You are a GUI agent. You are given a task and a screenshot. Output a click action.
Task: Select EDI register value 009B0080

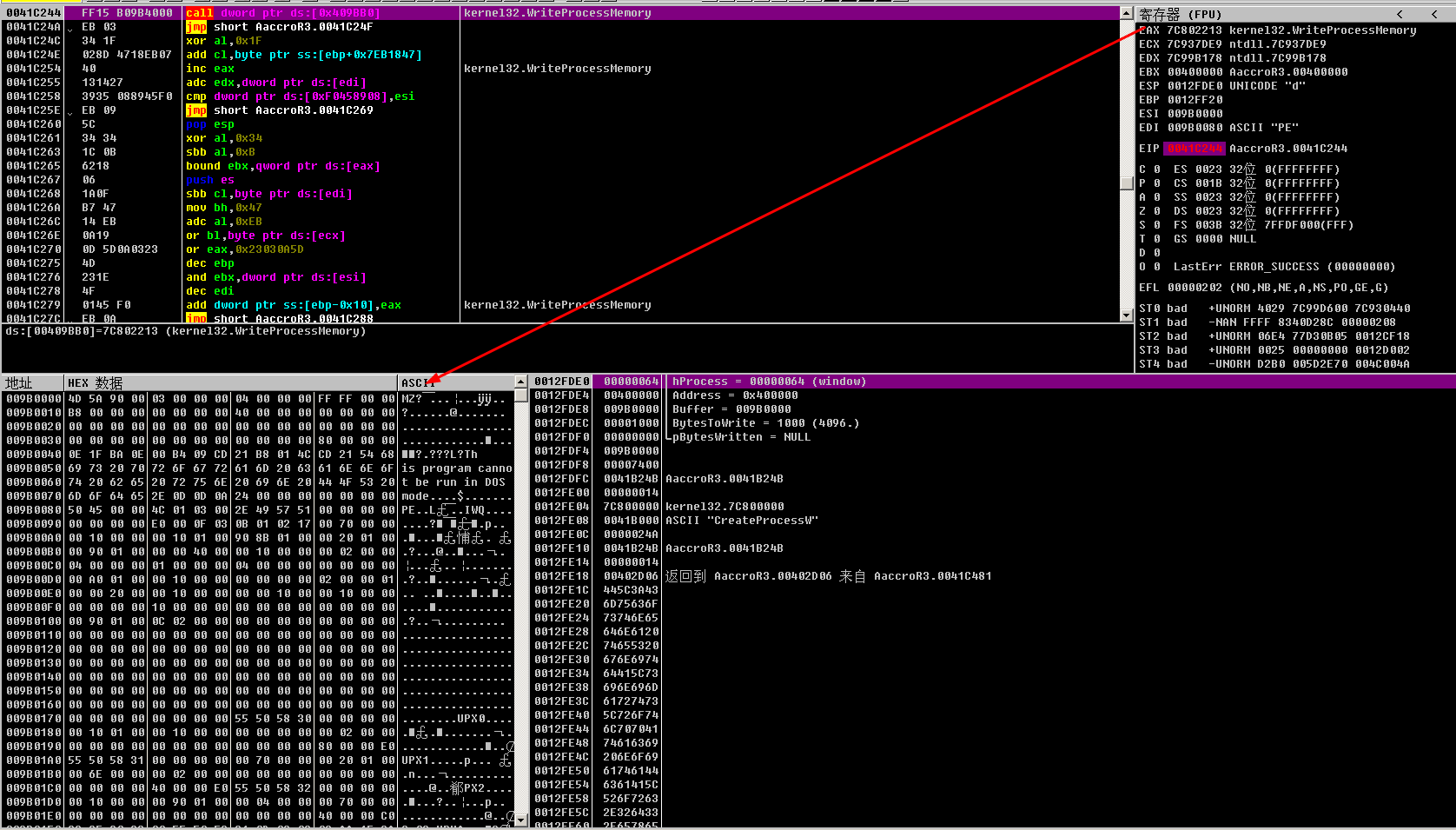coord(1195,128)
